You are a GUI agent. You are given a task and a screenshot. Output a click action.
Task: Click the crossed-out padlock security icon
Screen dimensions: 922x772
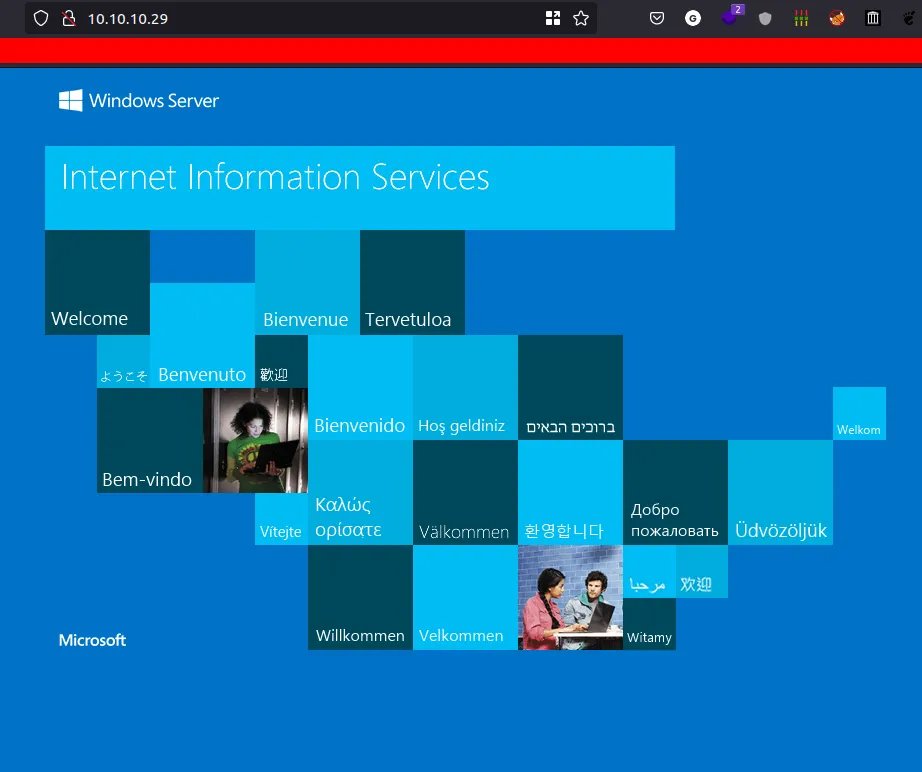coord(68,18)
